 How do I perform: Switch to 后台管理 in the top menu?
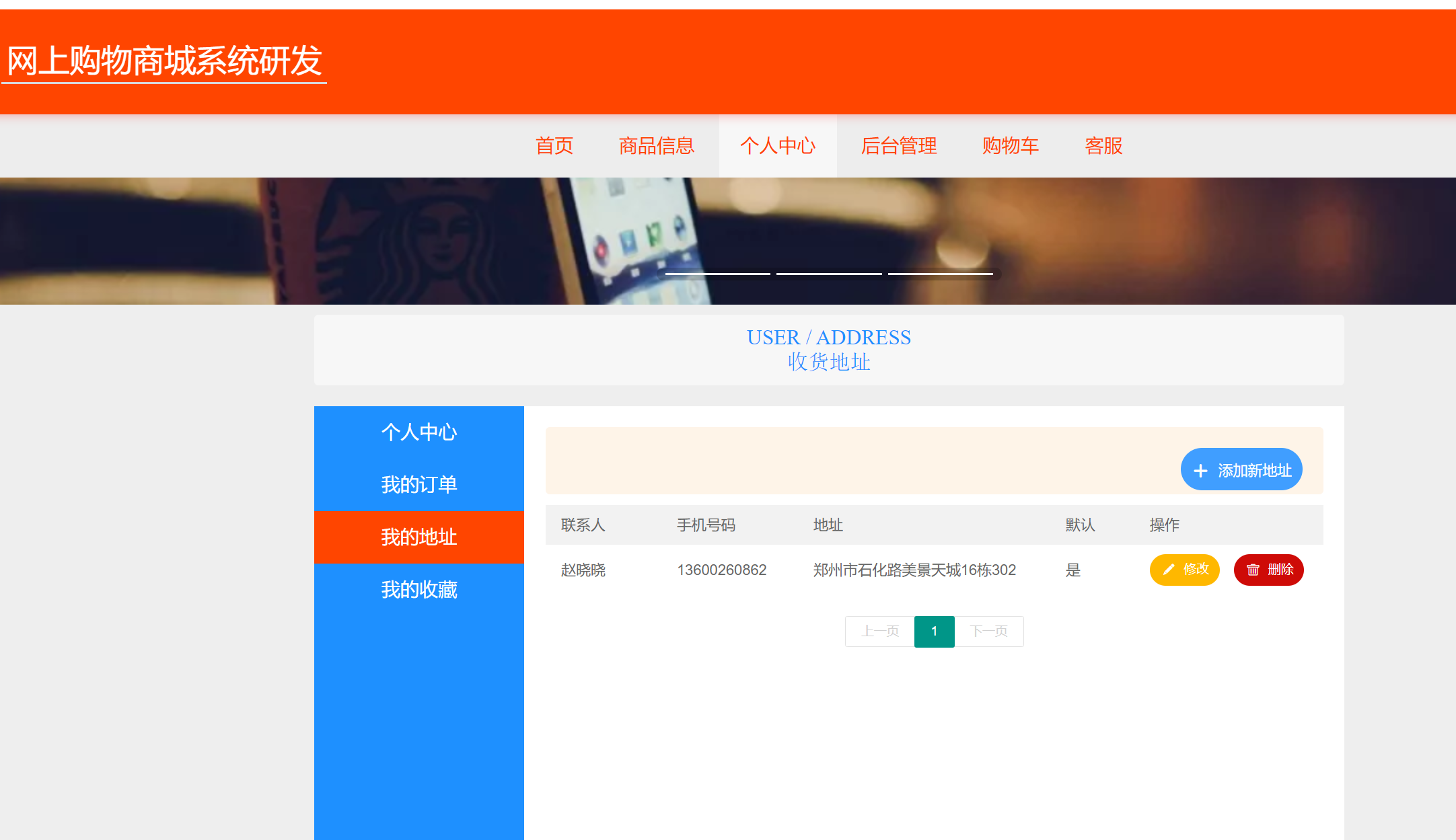tap(899, 146)
